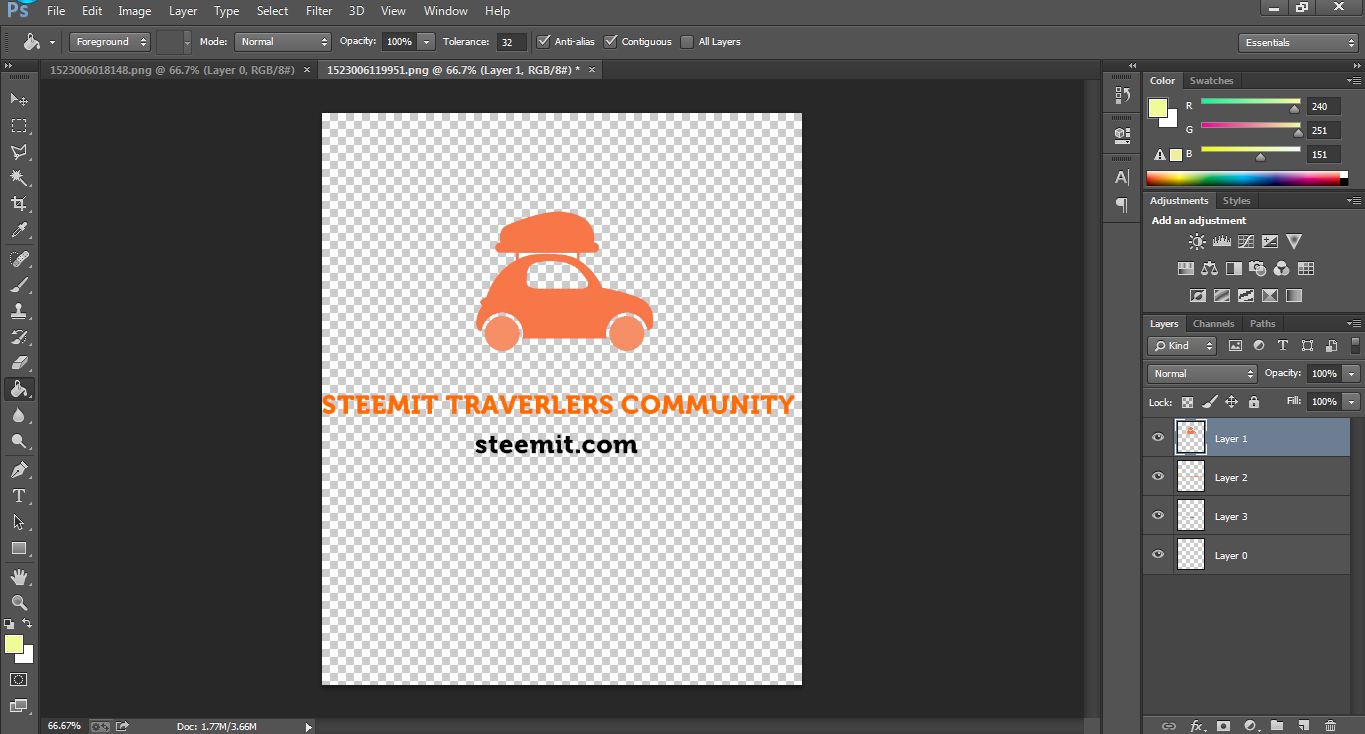This screenshot has height=734, width=1365.
Task: Open the Filter menu
Action: click(x=319, y=11)
